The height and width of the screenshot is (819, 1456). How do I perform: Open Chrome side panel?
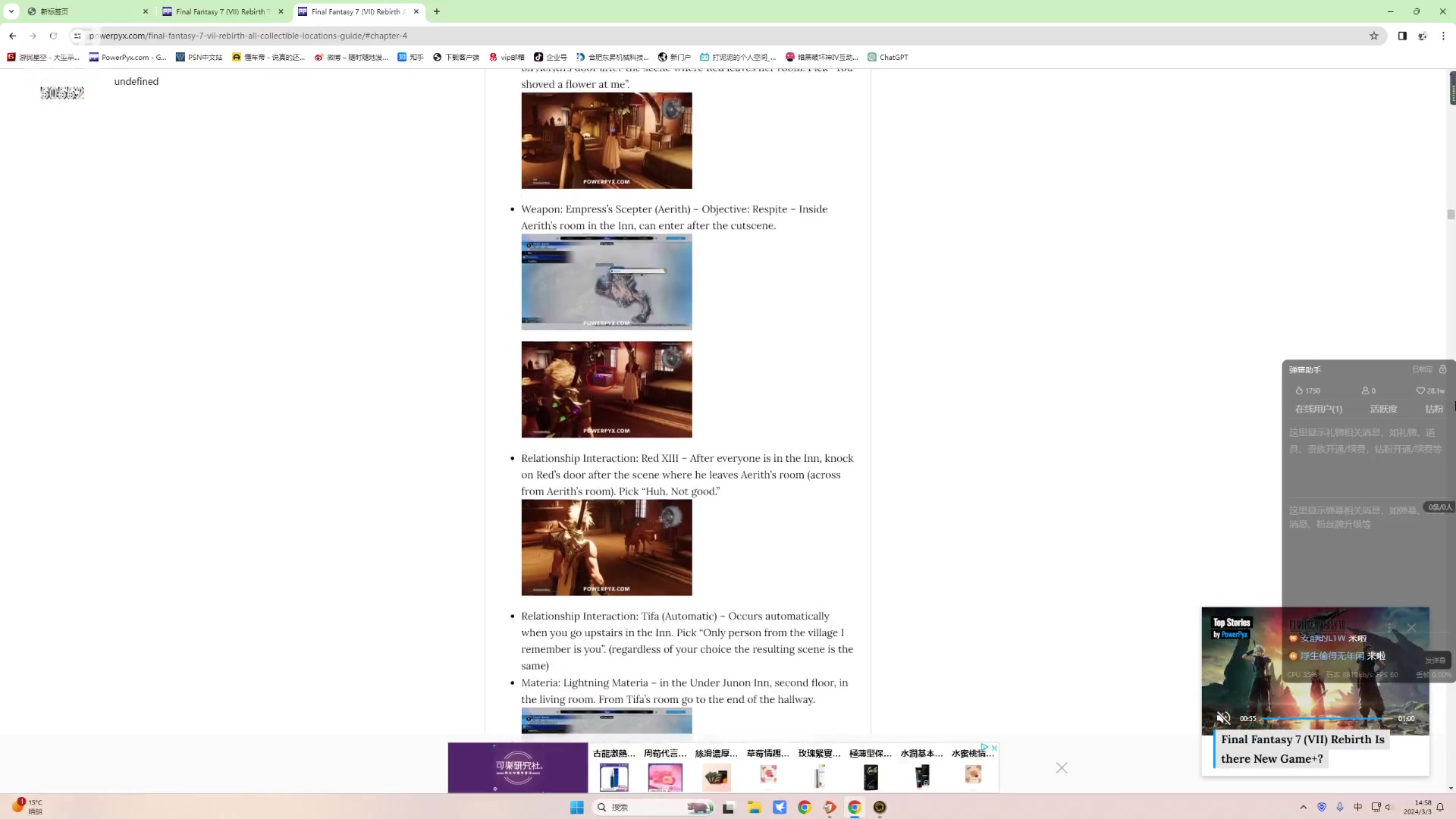pos(1402,36)
